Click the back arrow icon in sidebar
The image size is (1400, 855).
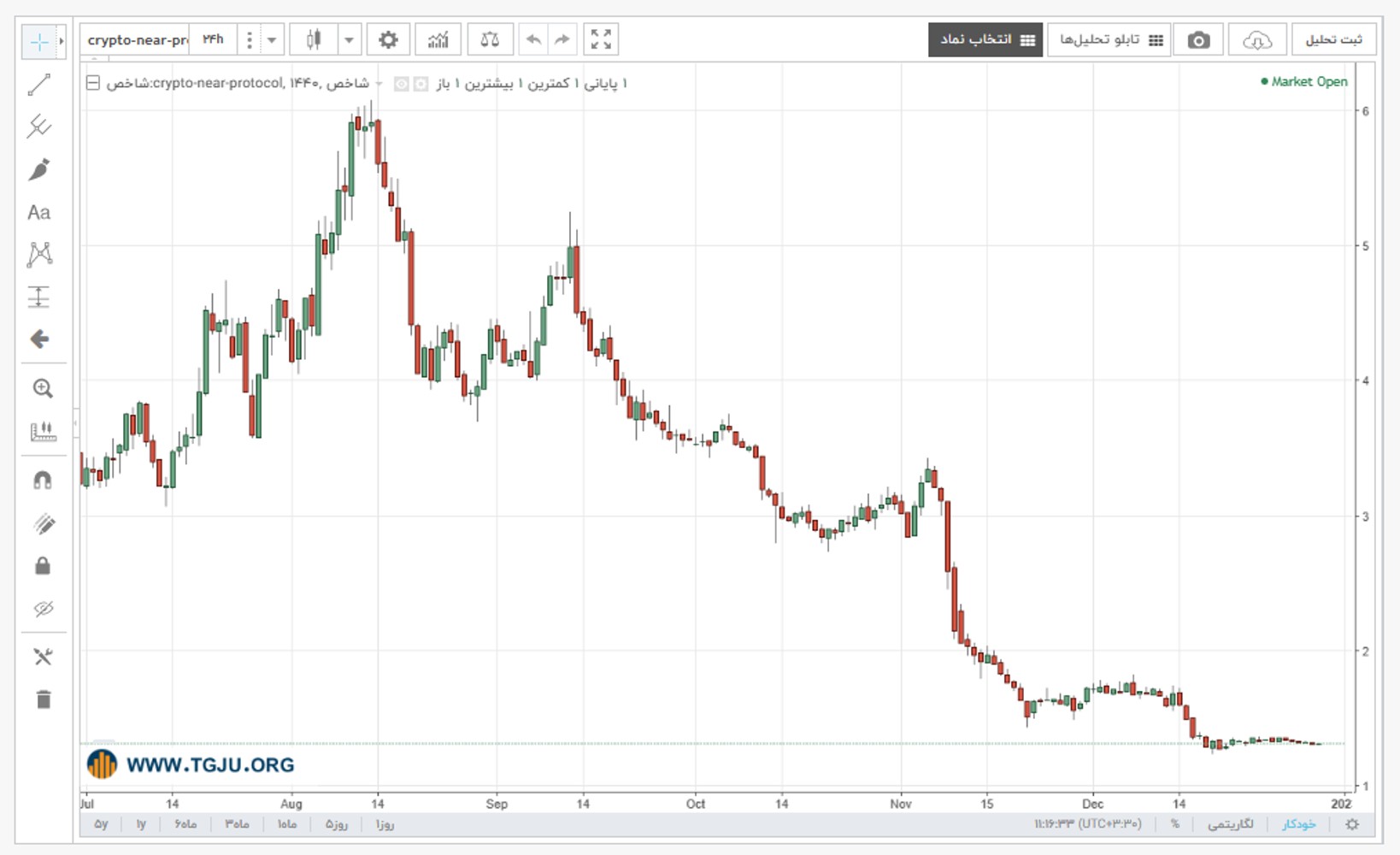click(x=39, y=339)
